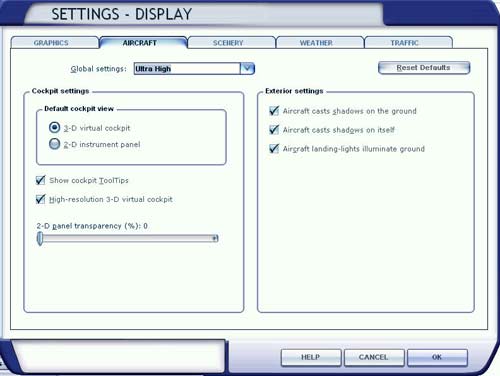
Task: Click the Cancel button
Action: [374, 357]
